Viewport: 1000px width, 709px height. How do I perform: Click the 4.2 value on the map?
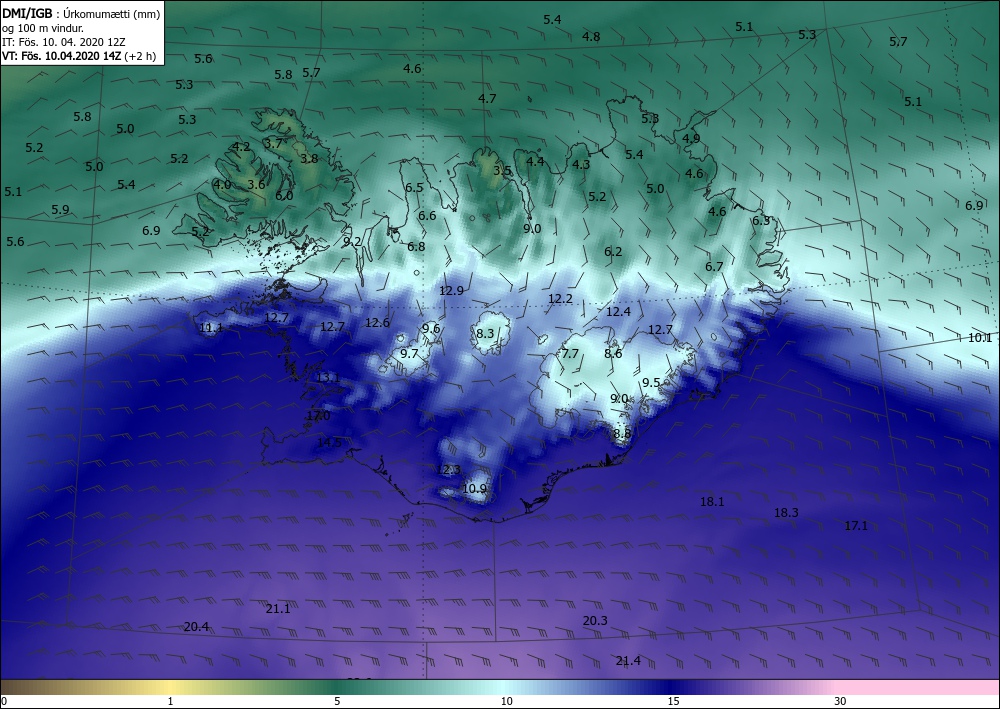coord(241,147)
